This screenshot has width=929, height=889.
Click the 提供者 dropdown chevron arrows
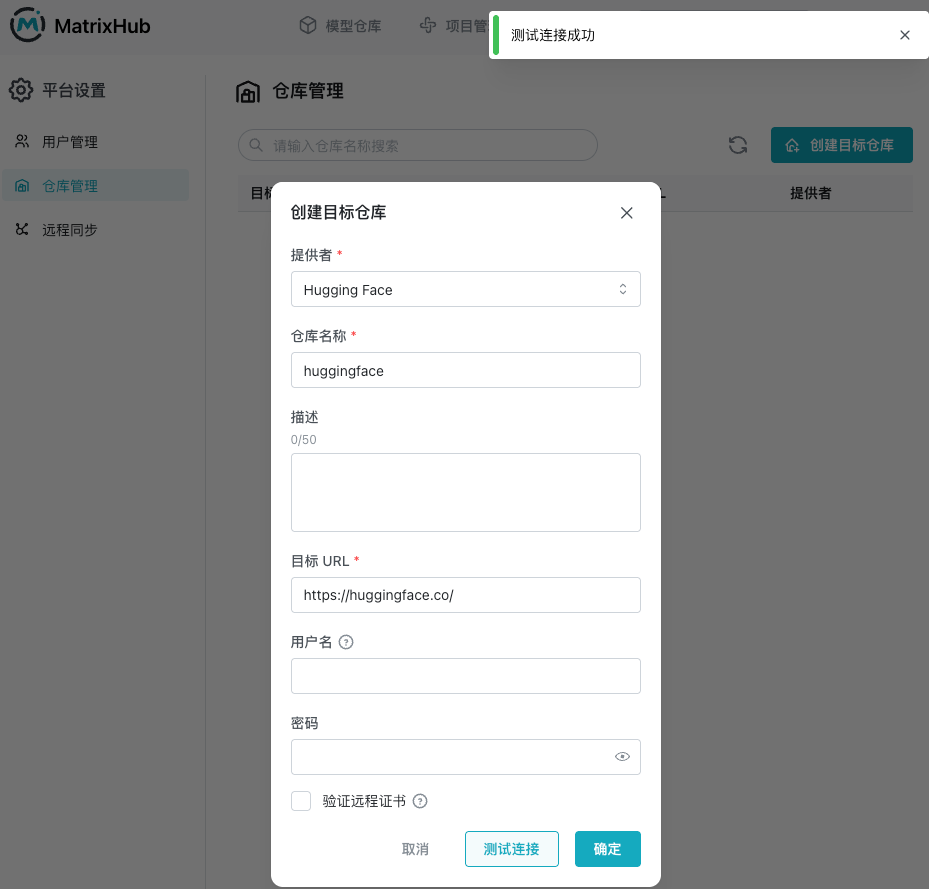click(623, 289)
